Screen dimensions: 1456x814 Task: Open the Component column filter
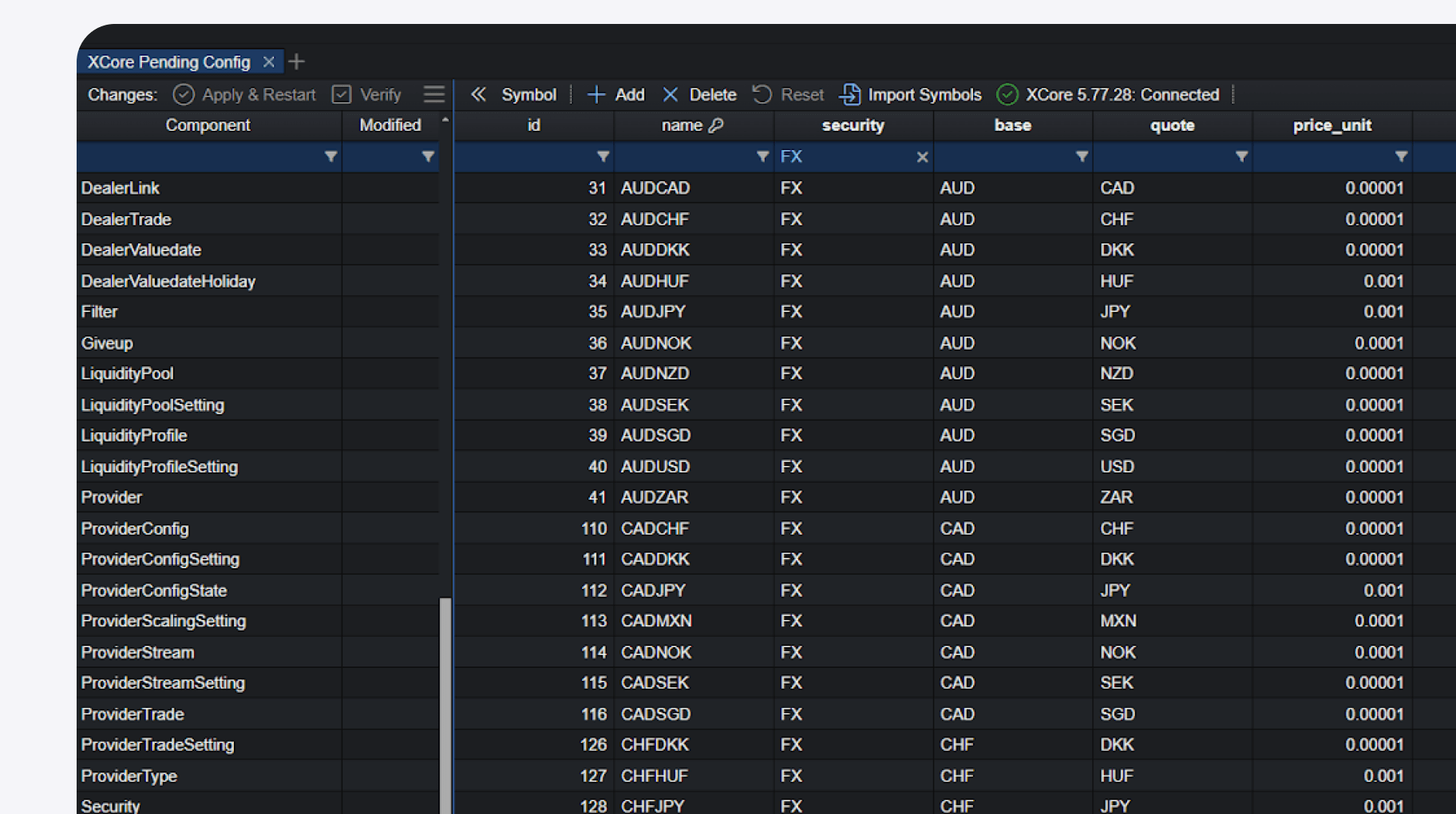coord(330,156)
